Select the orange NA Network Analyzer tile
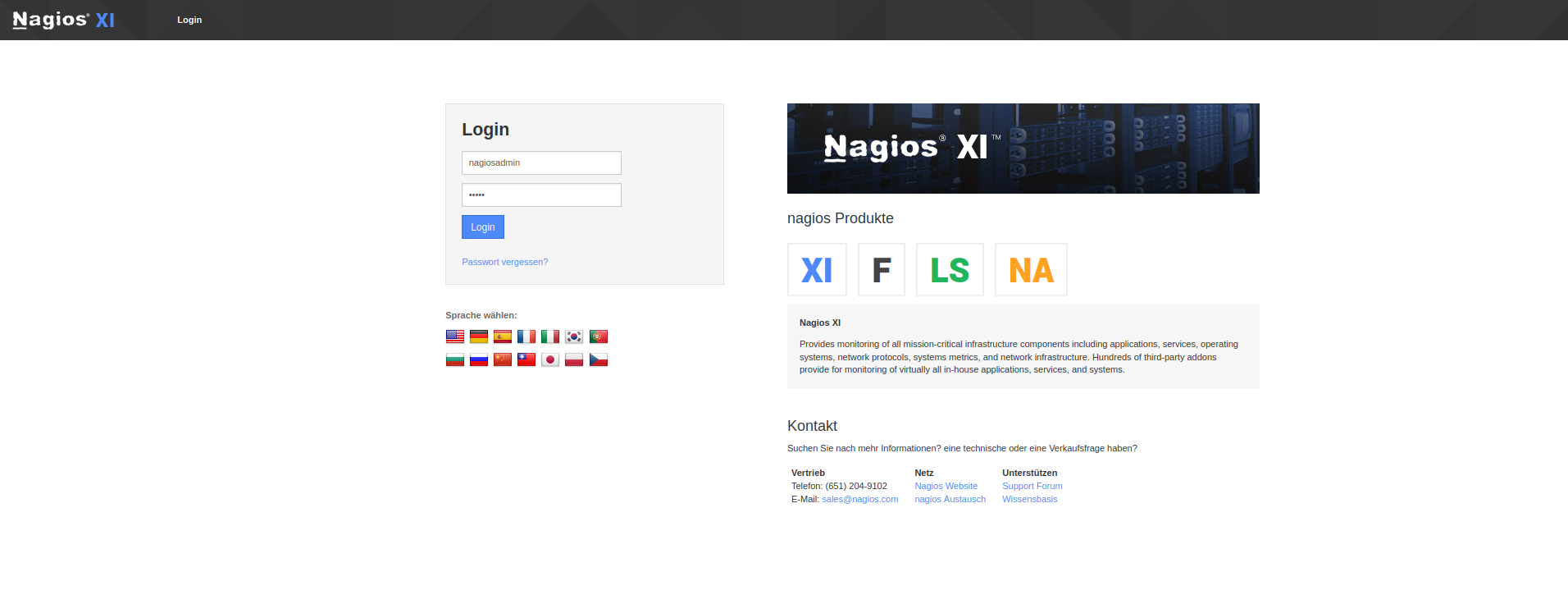This screenshot has width=1568, height=604. [x=1031, y=270]
